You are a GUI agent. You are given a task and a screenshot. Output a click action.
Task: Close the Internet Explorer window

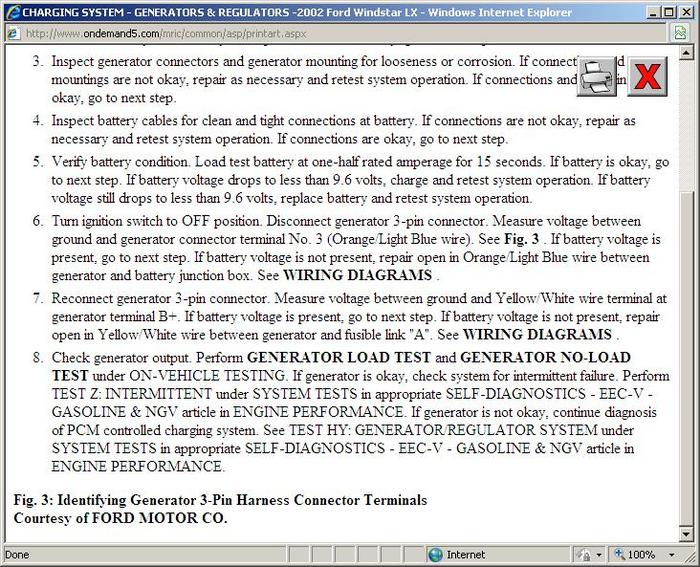(685, 12)
